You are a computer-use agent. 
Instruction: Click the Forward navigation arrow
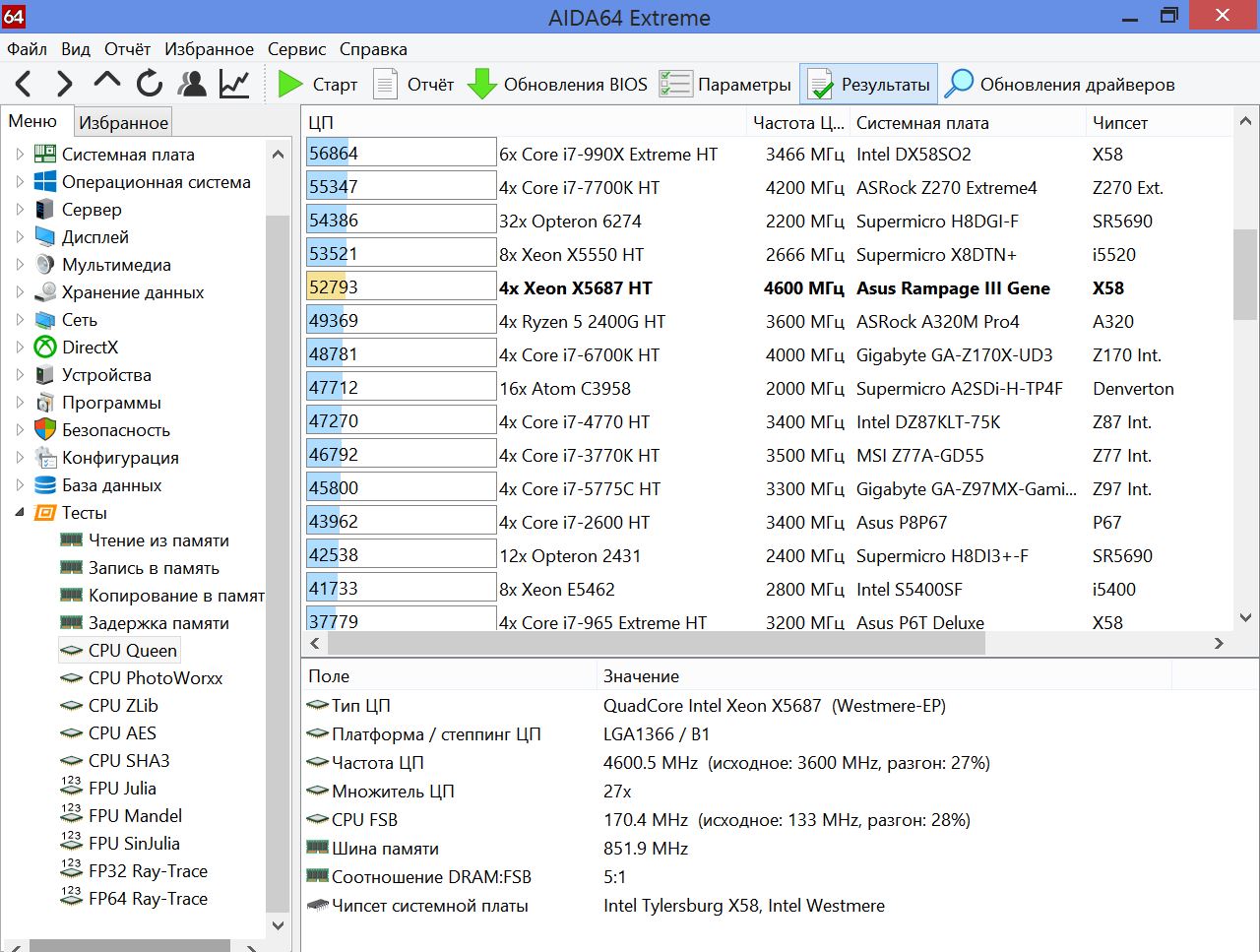coord(65,84)
